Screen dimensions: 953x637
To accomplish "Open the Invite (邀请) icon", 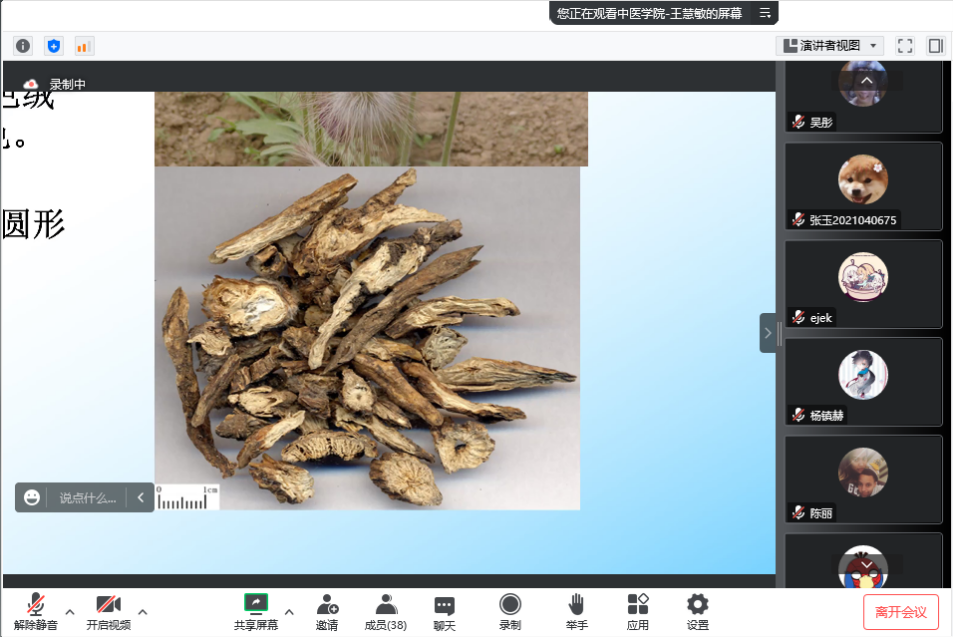I will 327,611.
